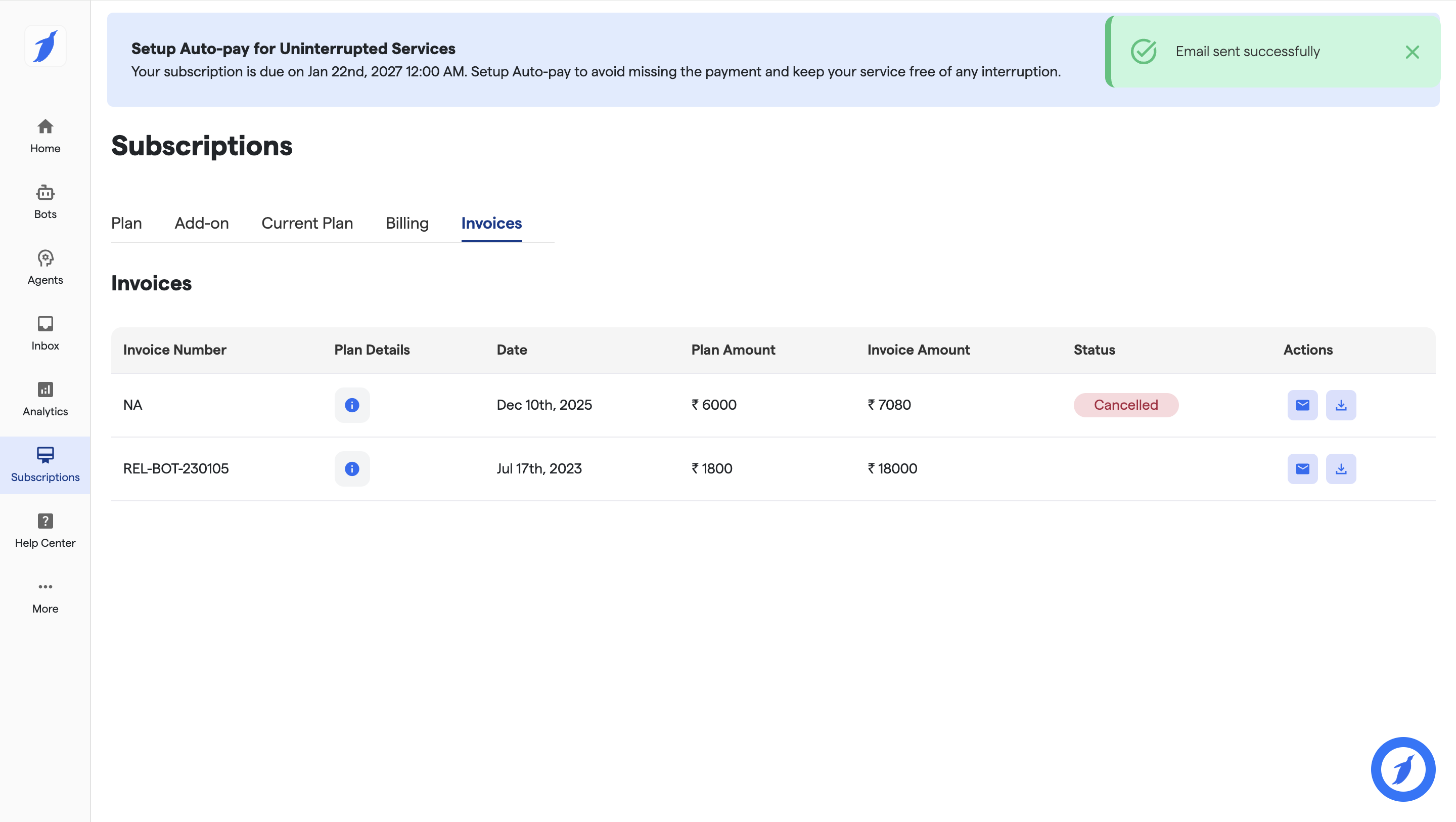Image resolution: width=1456 pixels, height=822 pixels.
Task: Switch to the Billing tab
Action: tap(407, 223)
